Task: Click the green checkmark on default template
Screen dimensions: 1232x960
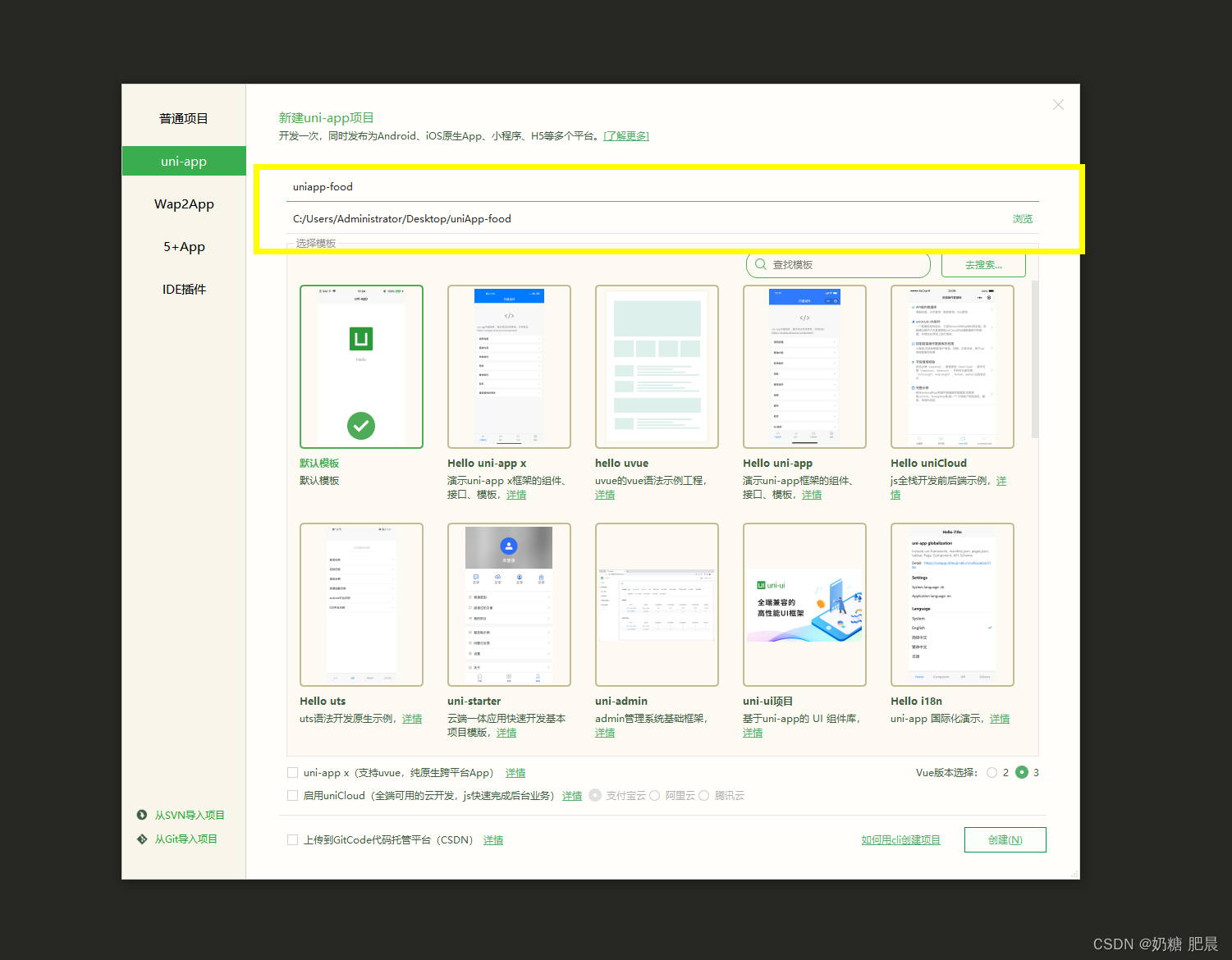Action: 361,425
